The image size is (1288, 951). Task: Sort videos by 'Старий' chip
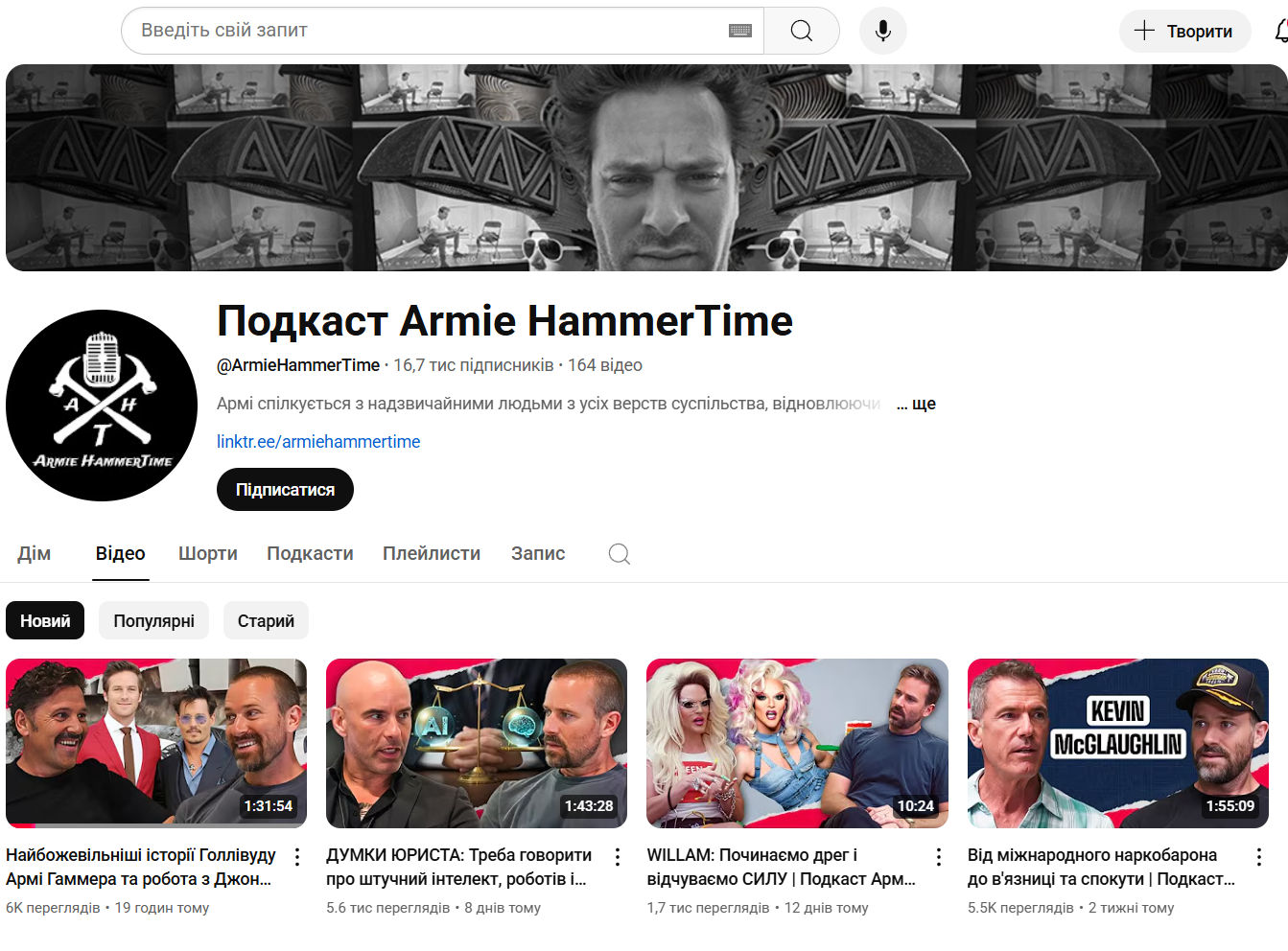[x=266, y=621]
